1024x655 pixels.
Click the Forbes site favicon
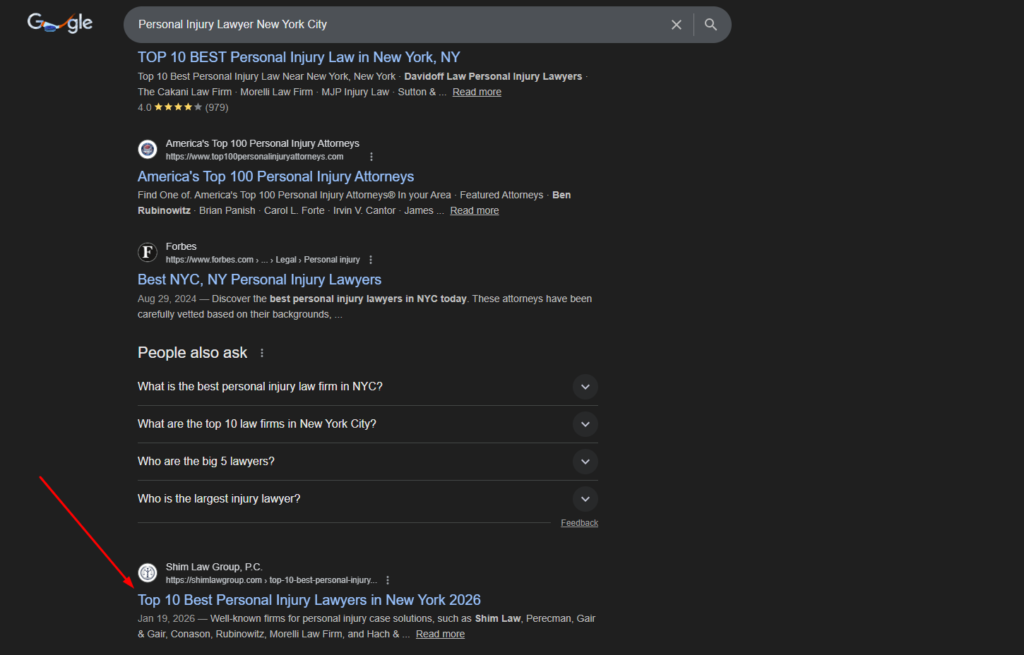(147, 252)
